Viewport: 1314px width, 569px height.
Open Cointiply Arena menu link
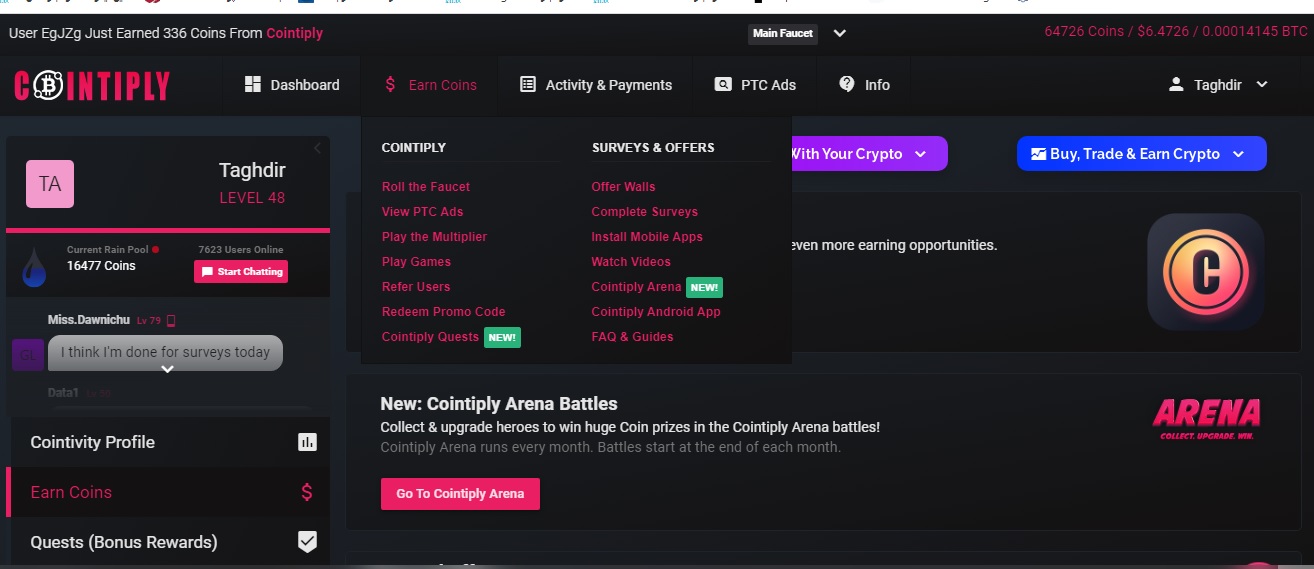point(636,287)
